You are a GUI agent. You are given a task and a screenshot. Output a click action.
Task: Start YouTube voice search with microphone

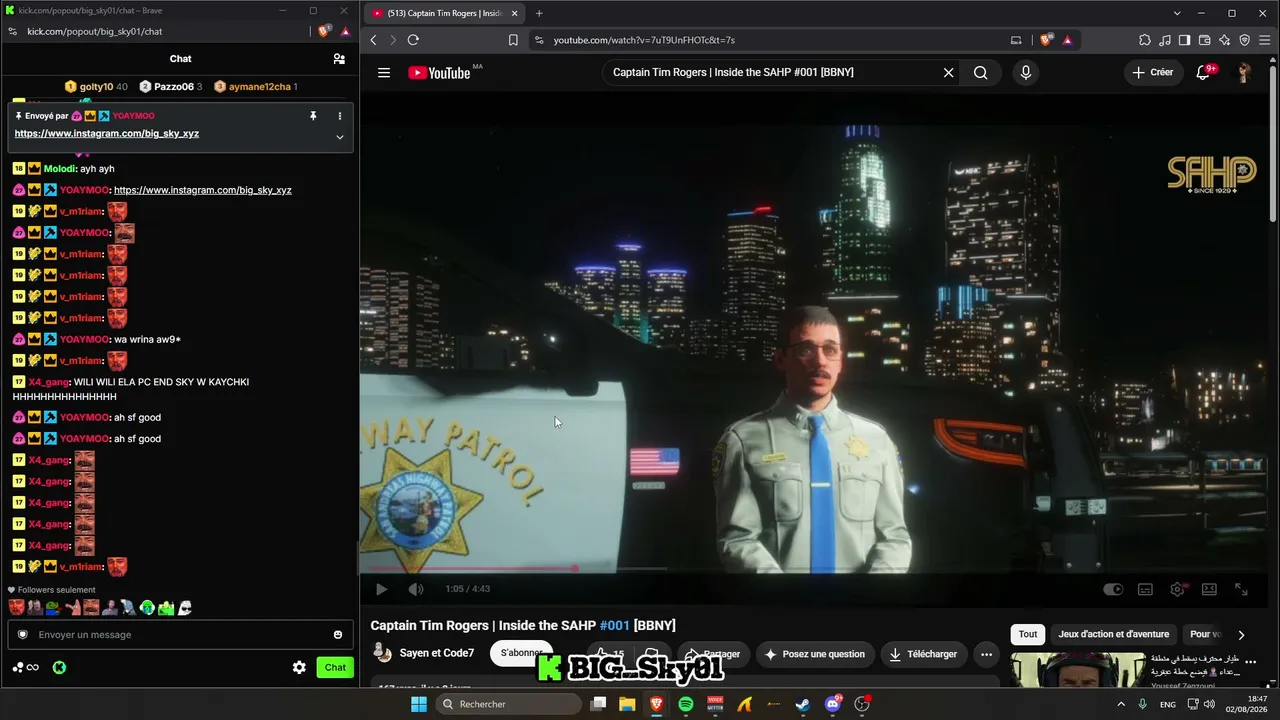click(x=1025, y=72)
